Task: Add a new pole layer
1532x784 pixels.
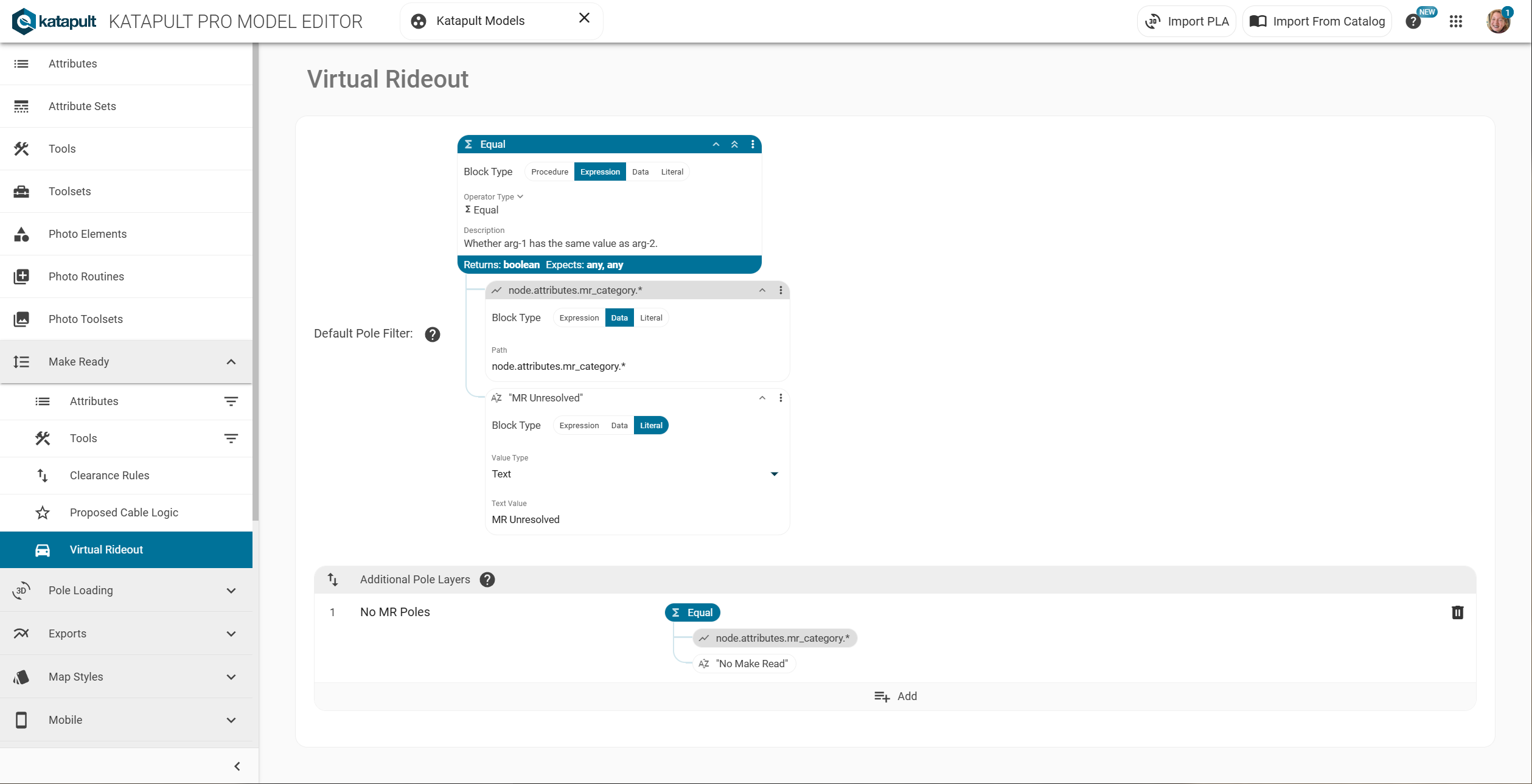Action: (x=895, y=696)
